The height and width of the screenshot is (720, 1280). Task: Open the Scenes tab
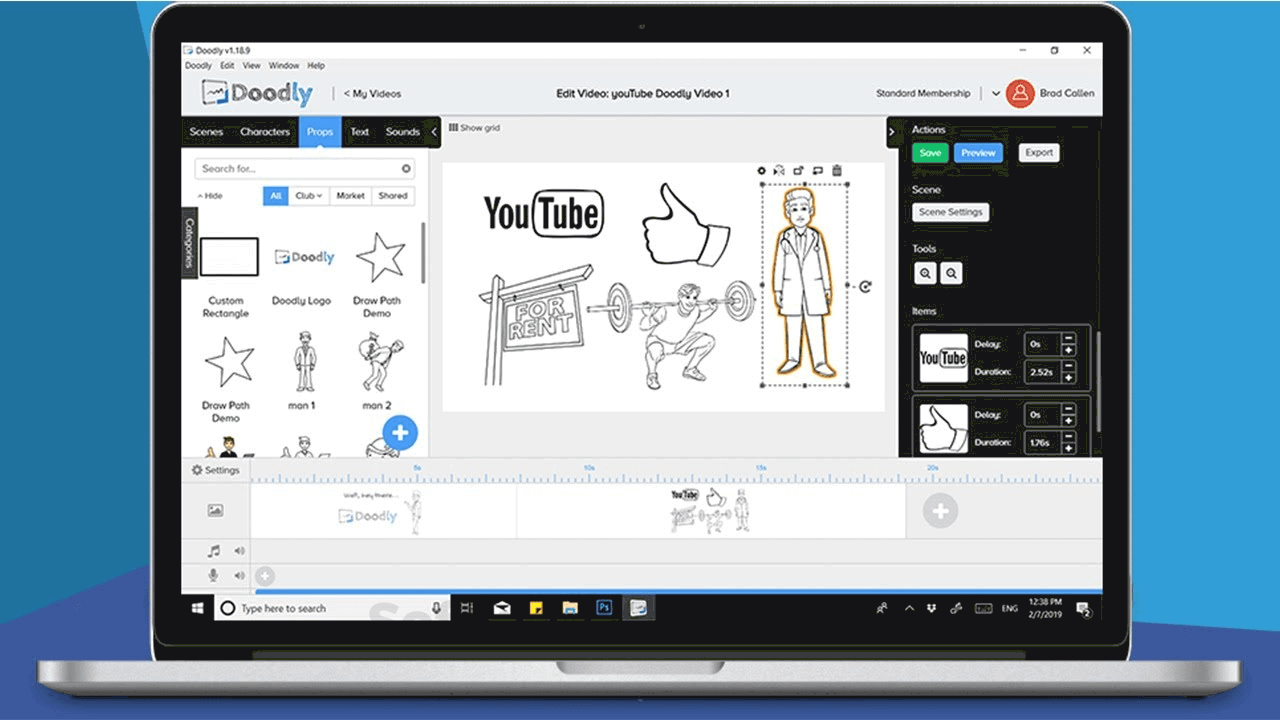tap(207, 132)
